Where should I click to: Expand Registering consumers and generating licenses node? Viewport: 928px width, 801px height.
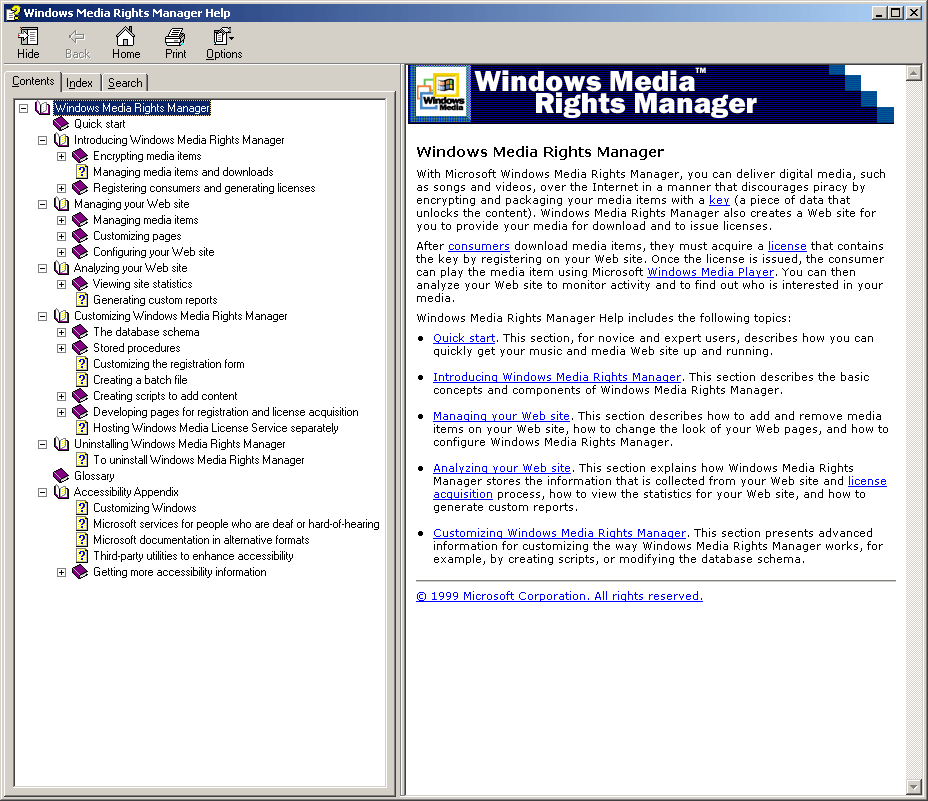62,188
